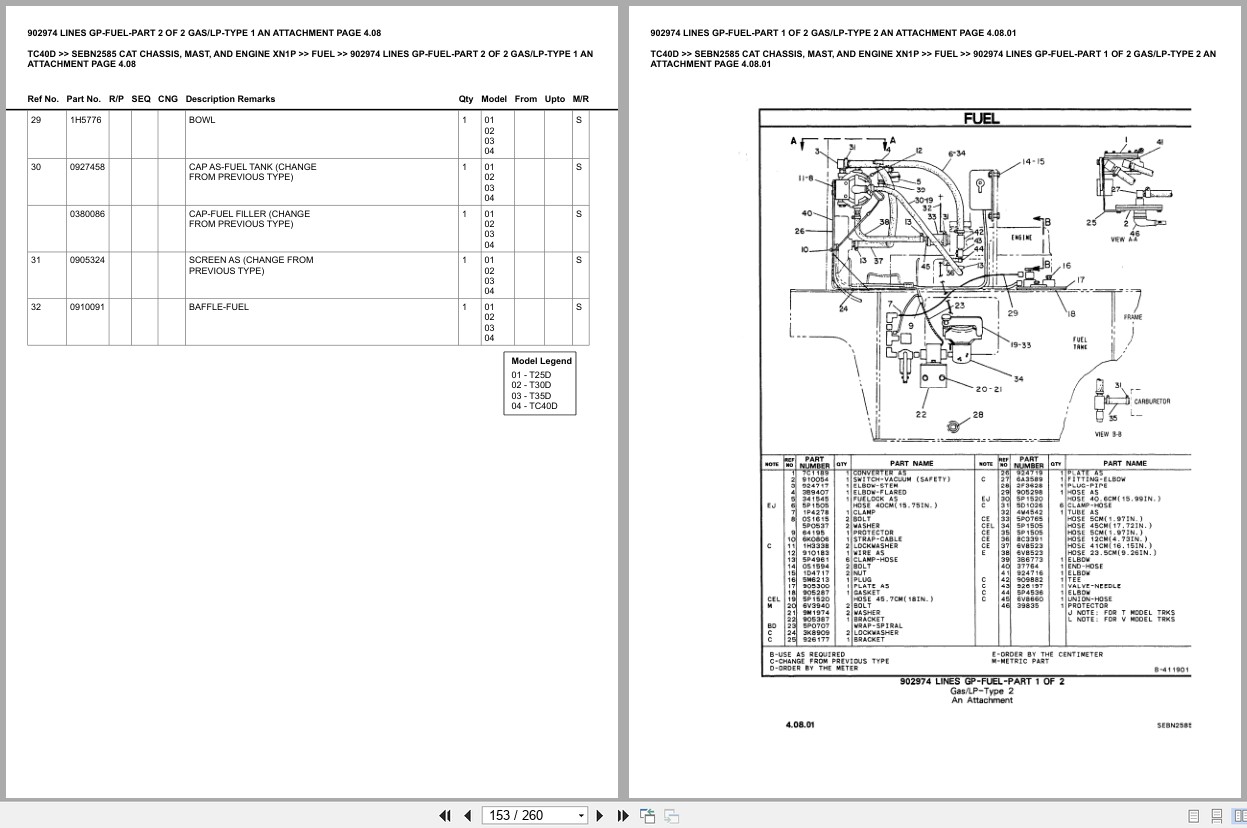The height and width of the screenshot is (828, 1247).
Task: Click the CARBURETOR label in the diagram
Action: (1151, 401)
